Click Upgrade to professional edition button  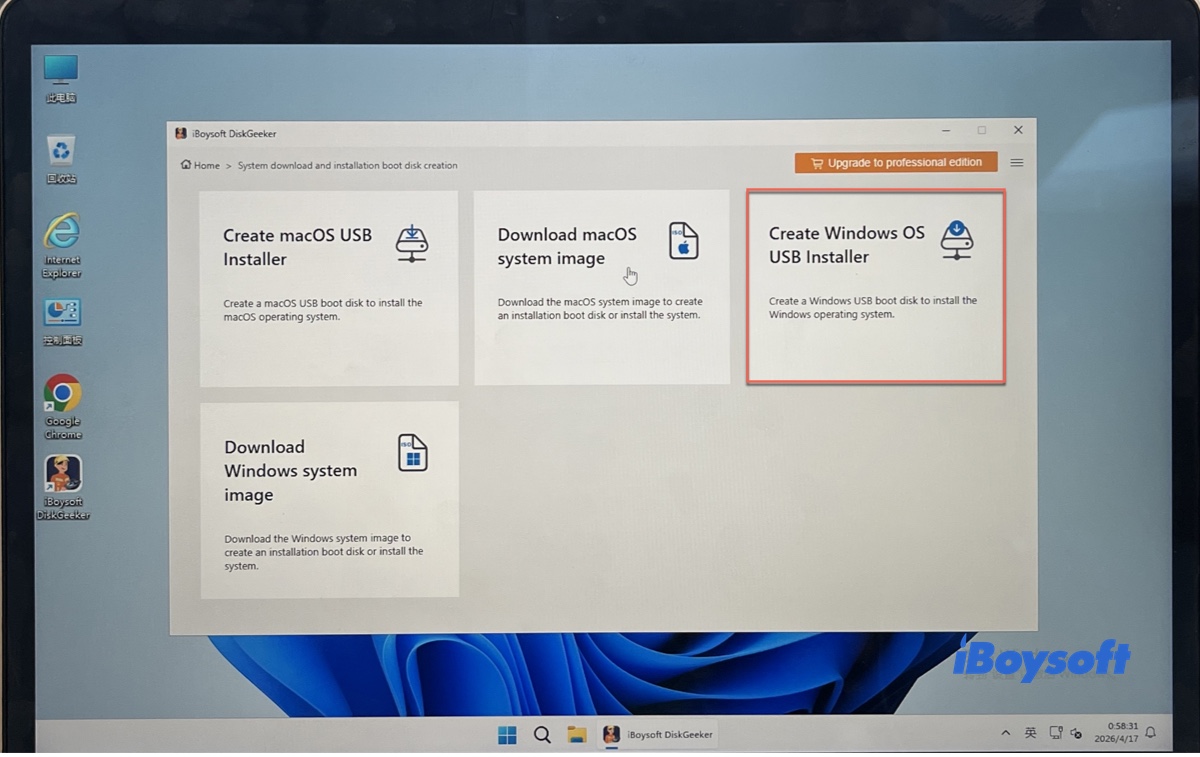pos(896,163)
